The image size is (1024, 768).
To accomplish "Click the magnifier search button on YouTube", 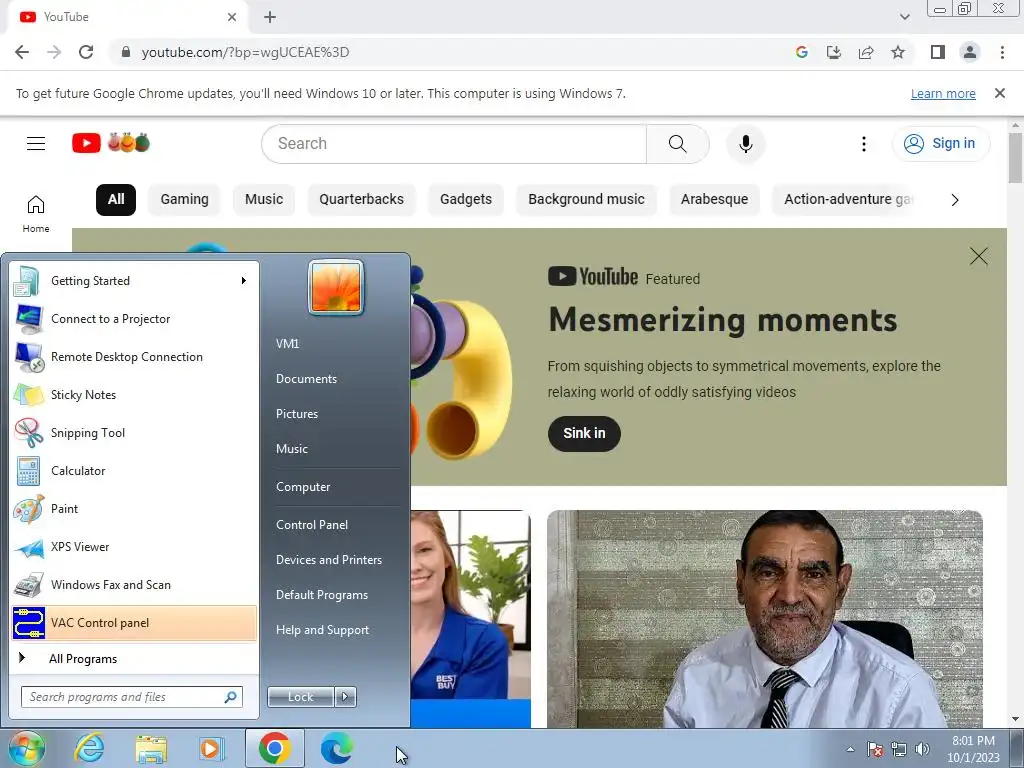I will (x=677, y=144).
